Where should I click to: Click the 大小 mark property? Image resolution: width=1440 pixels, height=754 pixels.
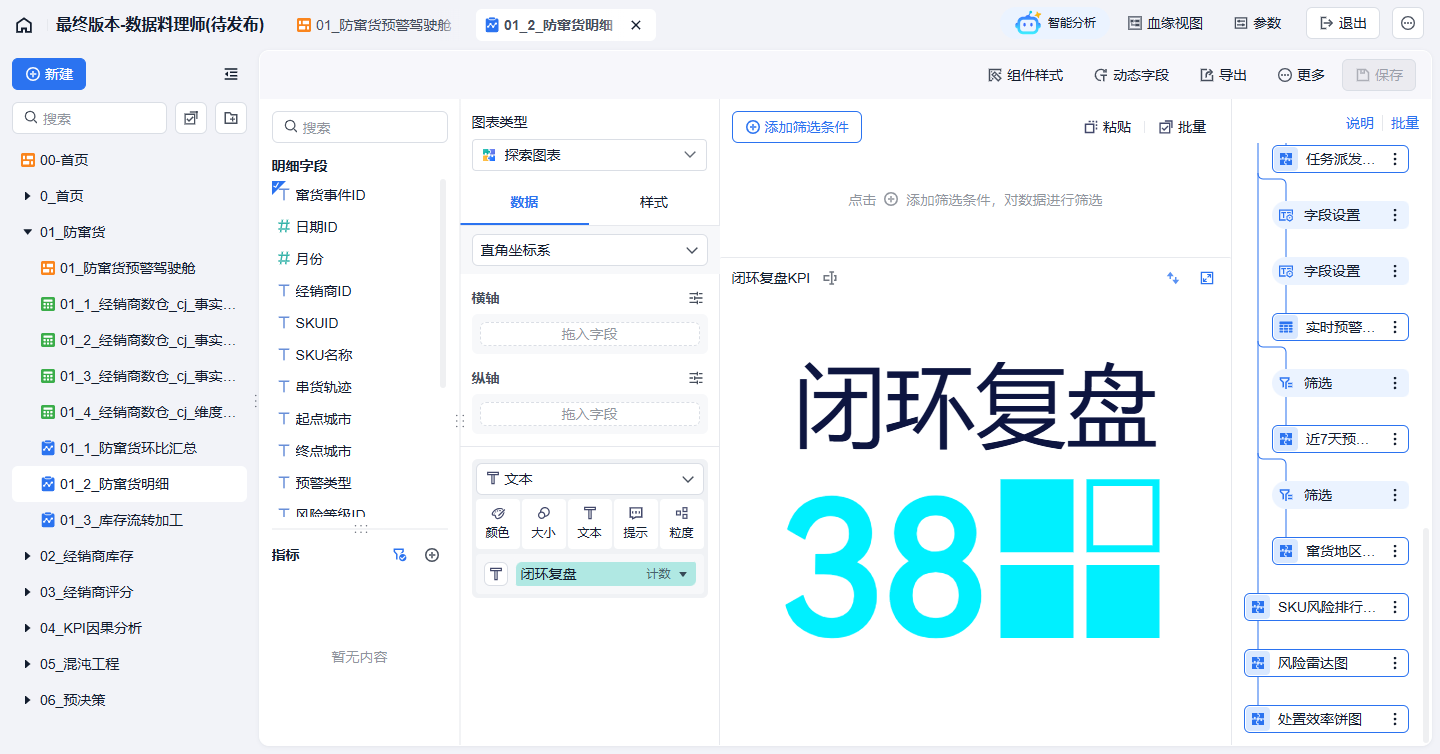tap(544, 523)
